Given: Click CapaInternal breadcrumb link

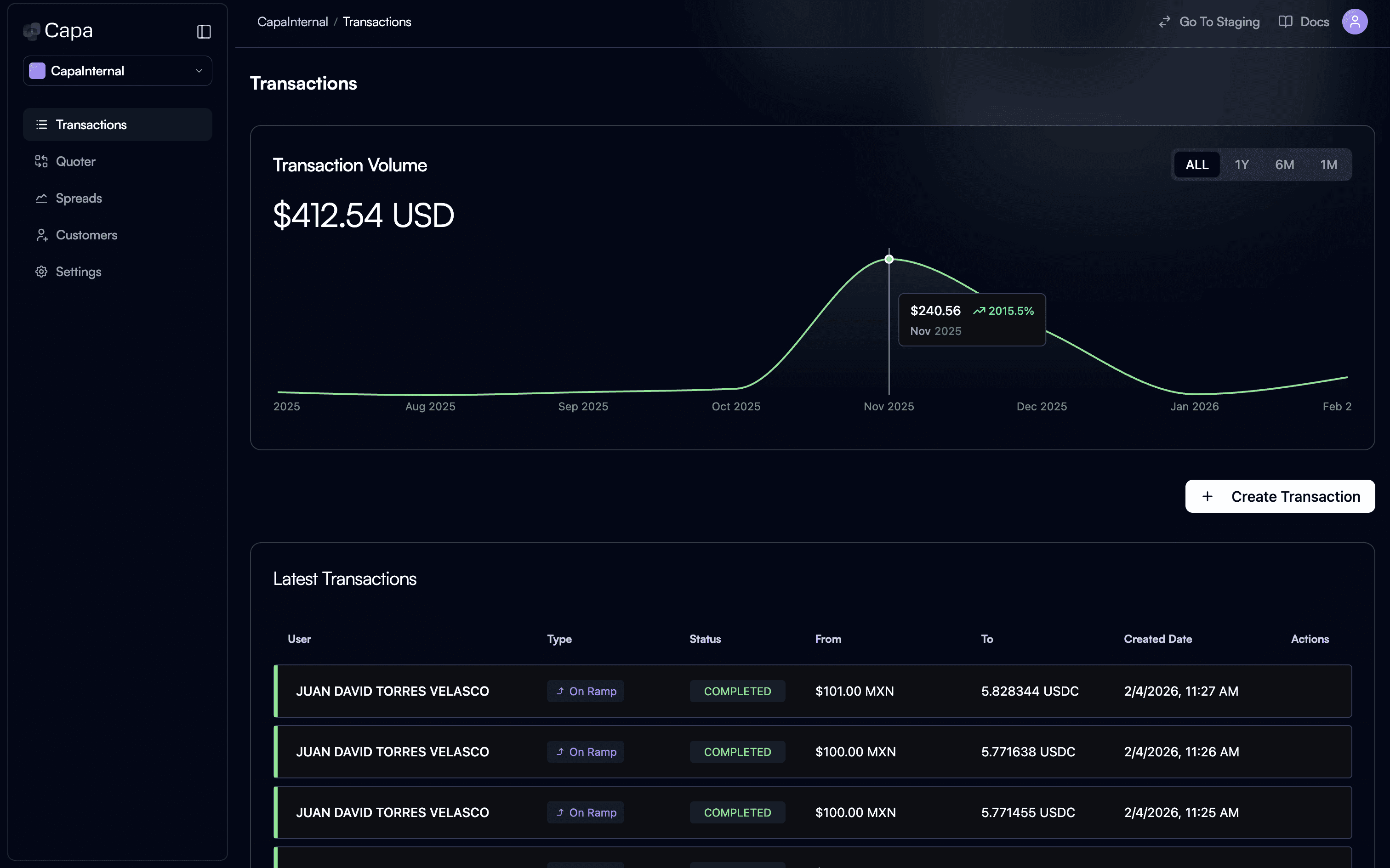Looking at the screenshot, I should 292,22.
